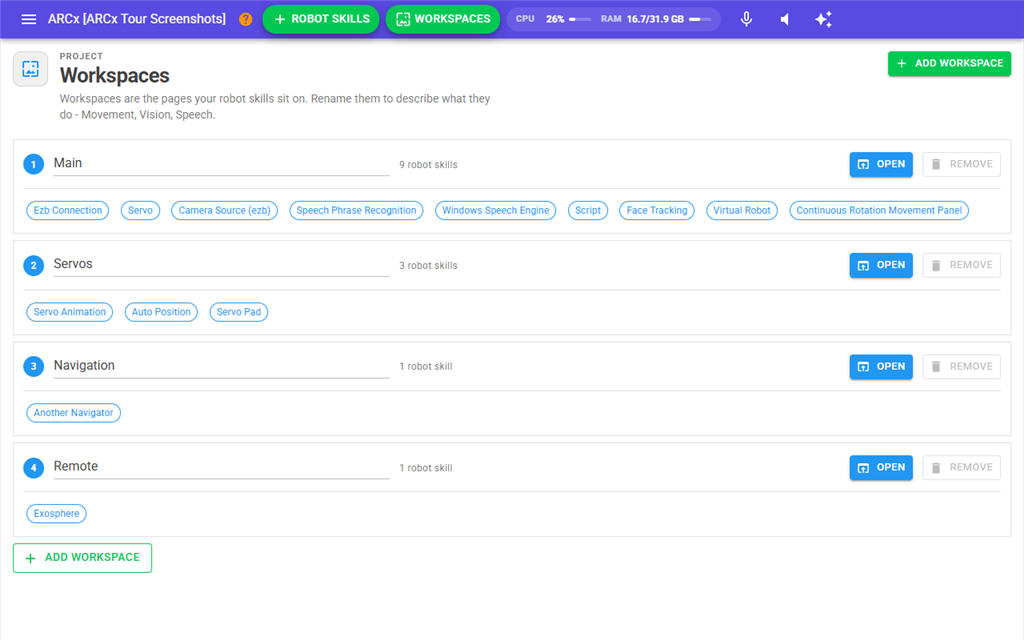Viewport: 1024px width, 640px height.
Task: Select the Exosphere skill chip
Action: pyautogui.click(x=57, y=514)
